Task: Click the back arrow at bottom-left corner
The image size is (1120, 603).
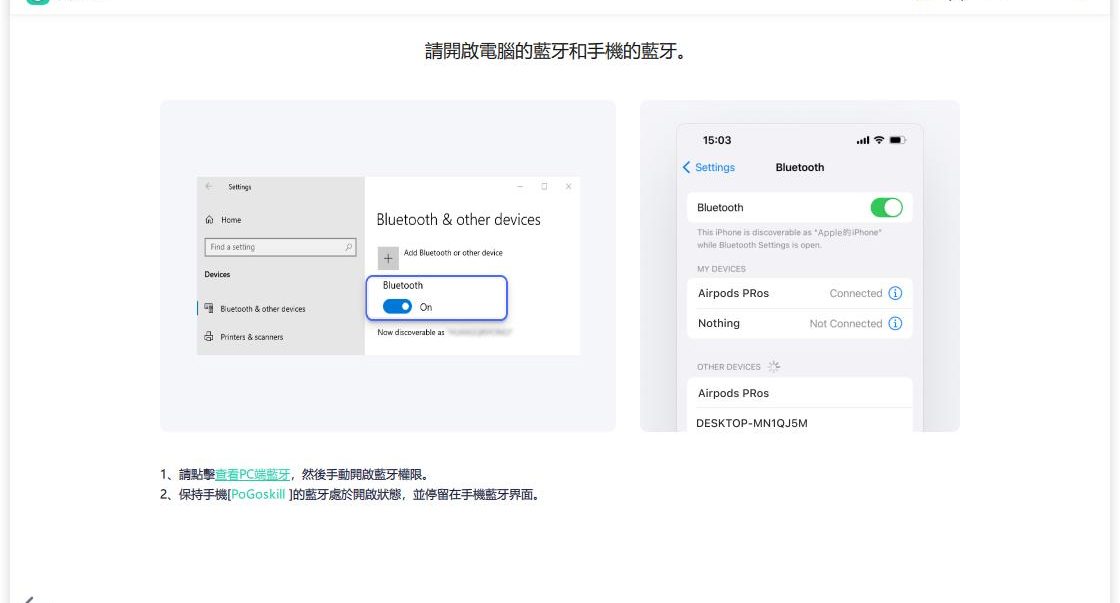Action: point(29,599)
